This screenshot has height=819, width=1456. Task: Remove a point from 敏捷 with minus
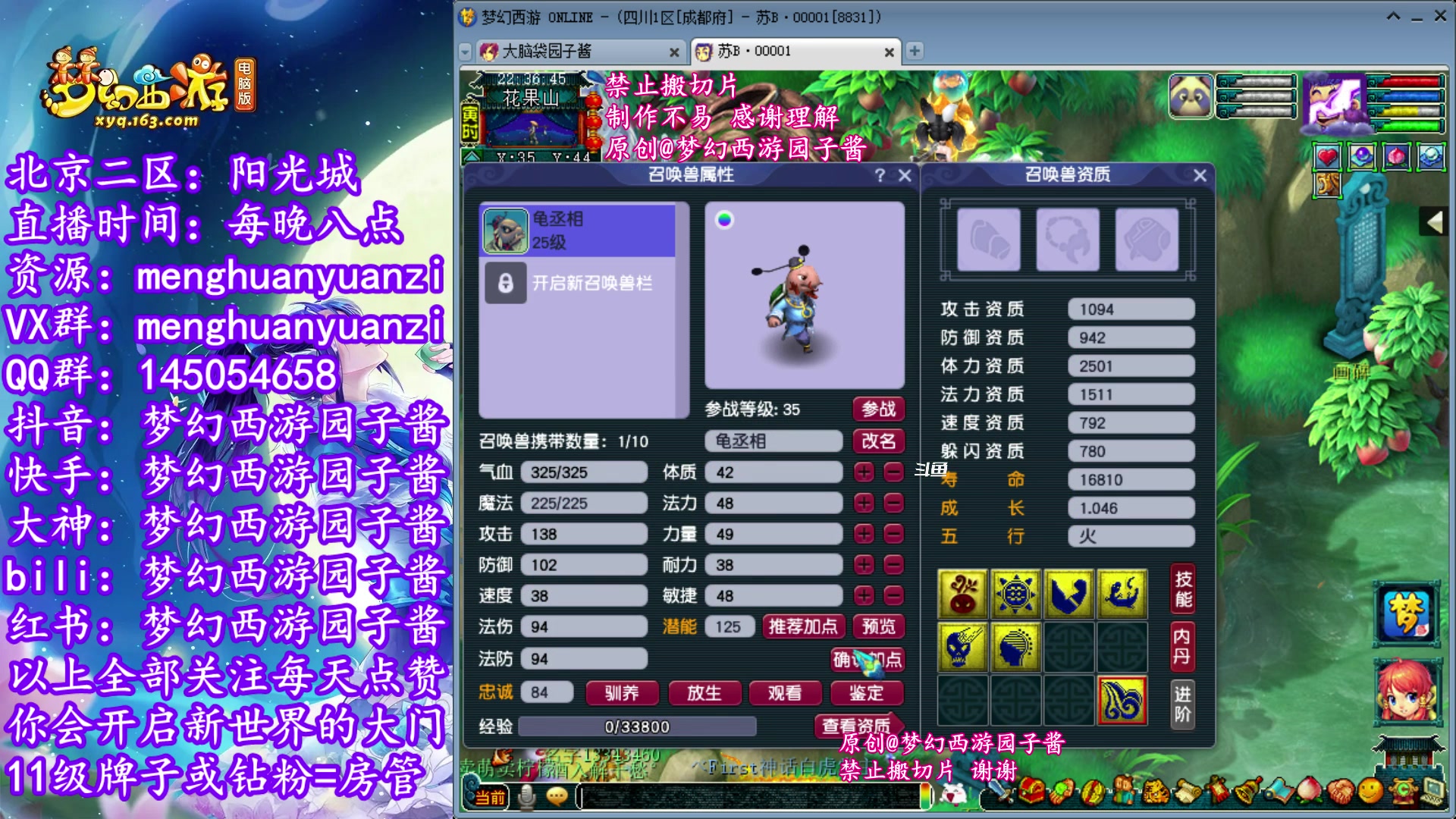(894, 596)
